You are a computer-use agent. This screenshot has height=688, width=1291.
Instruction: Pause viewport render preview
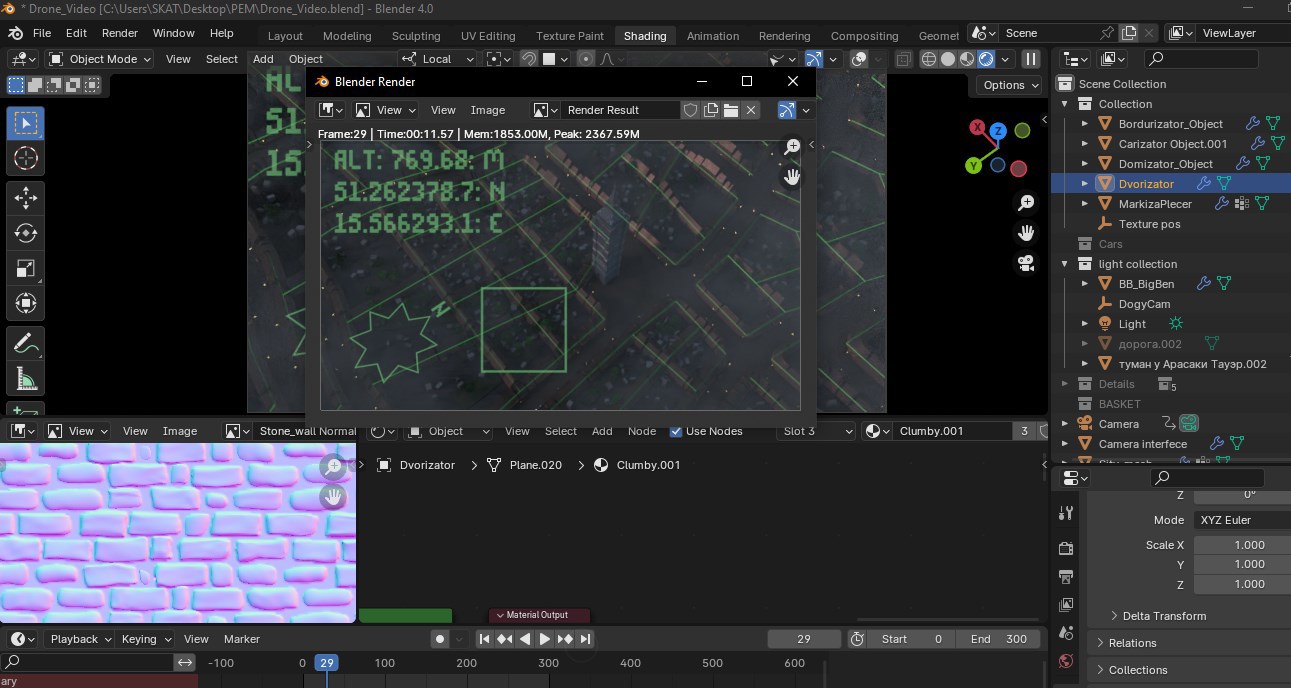(1031, 59)
